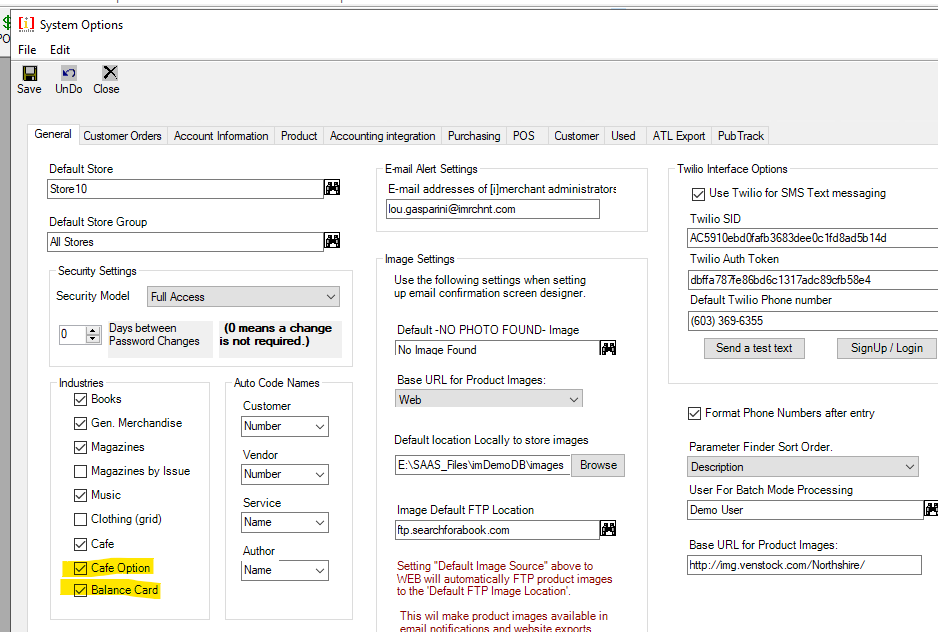Open Base URL for Product Images Web dropdown

(488, 399)
